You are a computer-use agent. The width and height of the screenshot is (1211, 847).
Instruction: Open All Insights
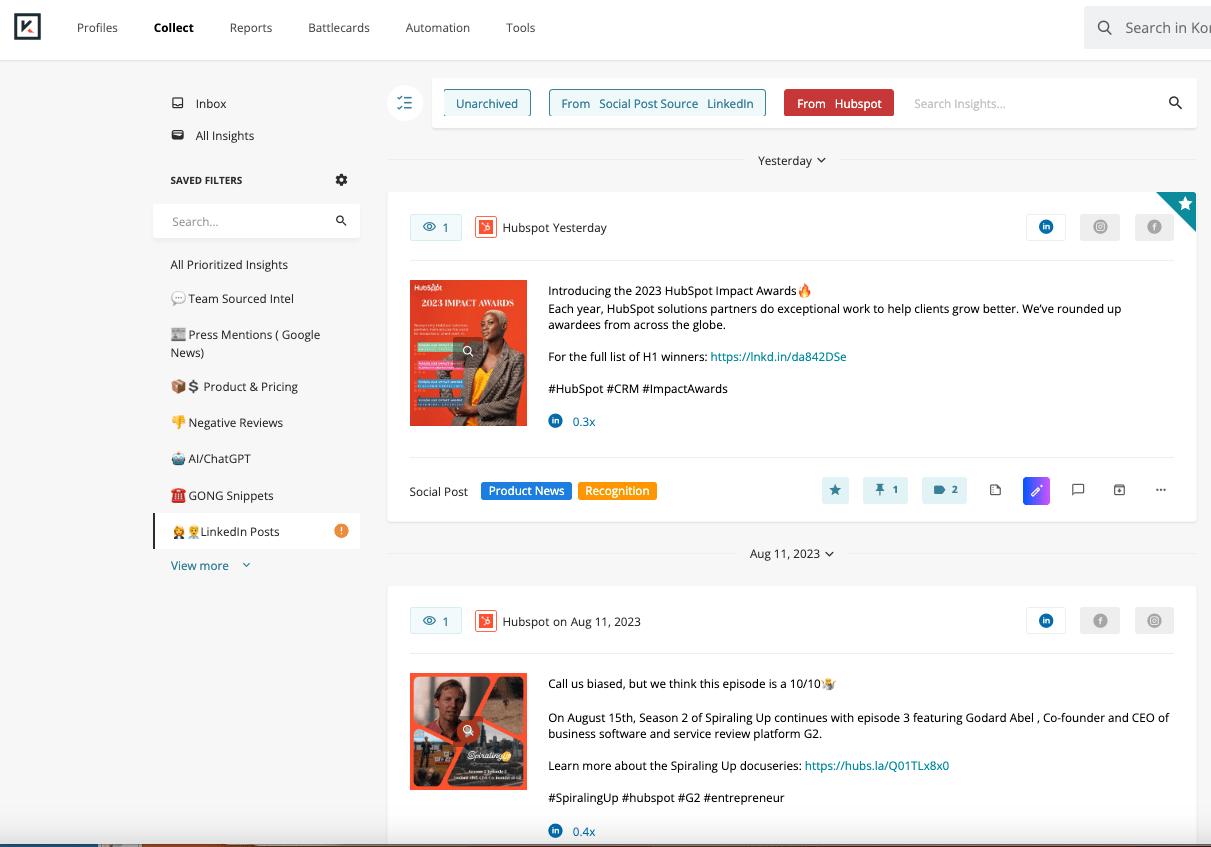pyautogui.click(x=213, y=136)
